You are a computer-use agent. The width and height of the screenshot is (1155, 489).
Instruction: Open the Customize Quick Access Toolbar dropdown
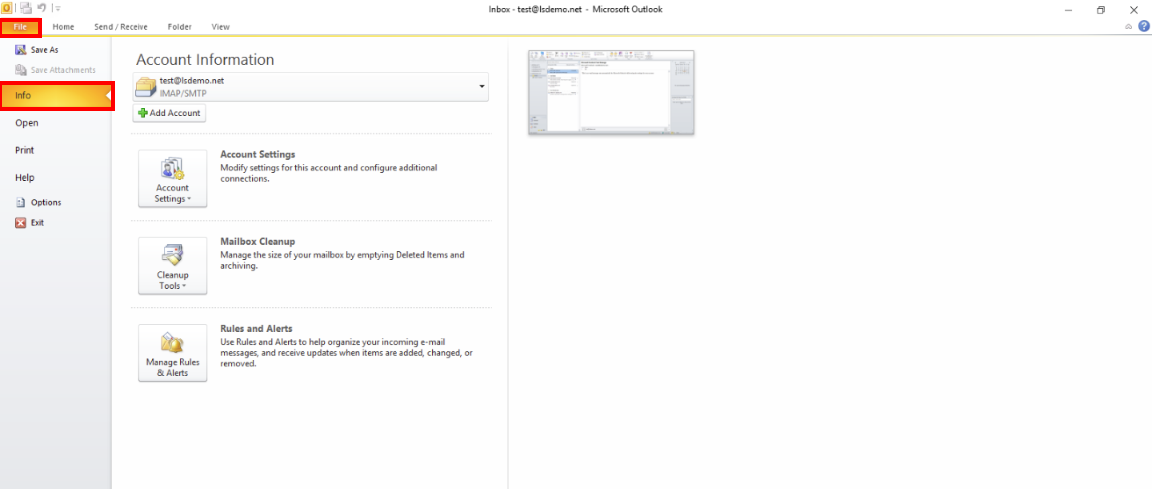(x=58, y=9)
